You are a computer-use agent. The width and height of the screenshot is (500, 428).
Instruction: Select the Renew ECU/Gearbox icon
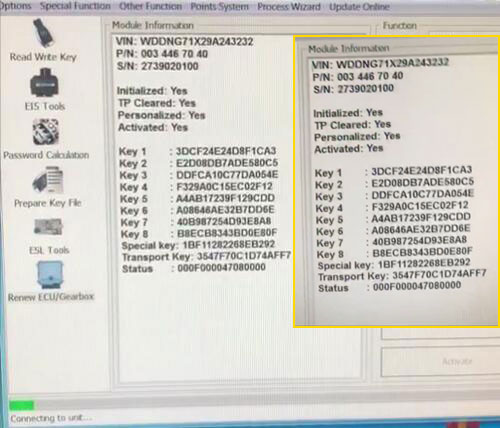click(x=50, y=275)
